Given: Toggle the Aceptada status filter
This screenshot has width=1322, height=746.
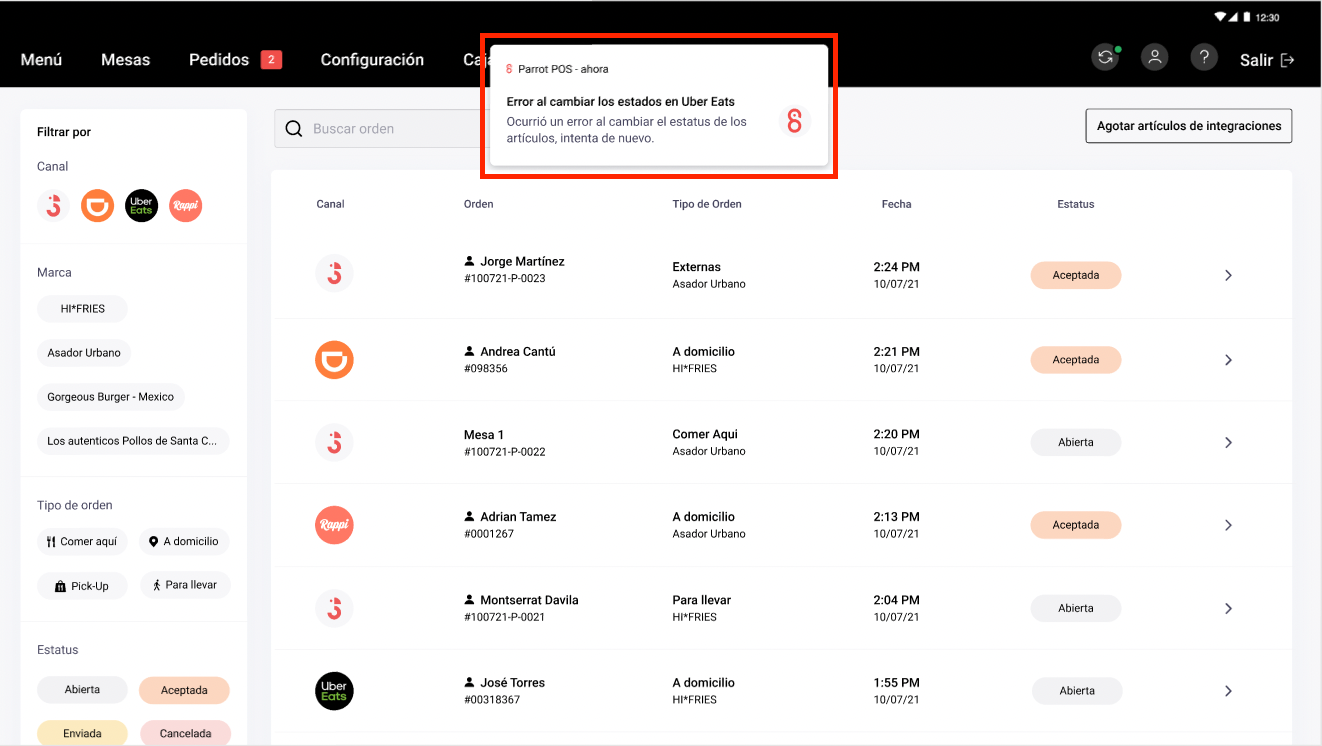Looking at the screenshot, I should (x=184, y=690).
